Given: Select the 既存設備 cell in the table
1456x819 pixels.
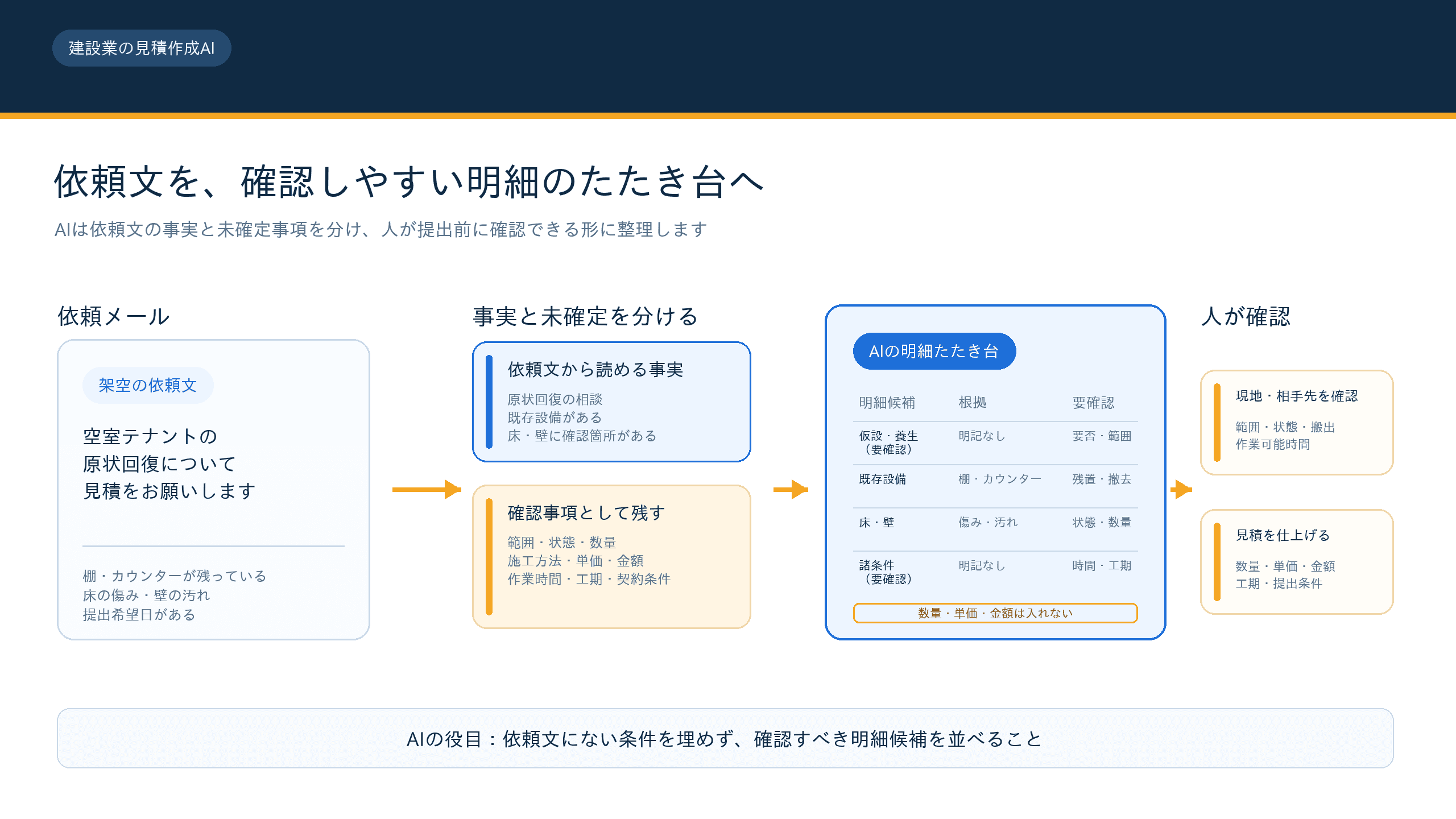Looking at the screenshot, I should [x=883, y=479].
